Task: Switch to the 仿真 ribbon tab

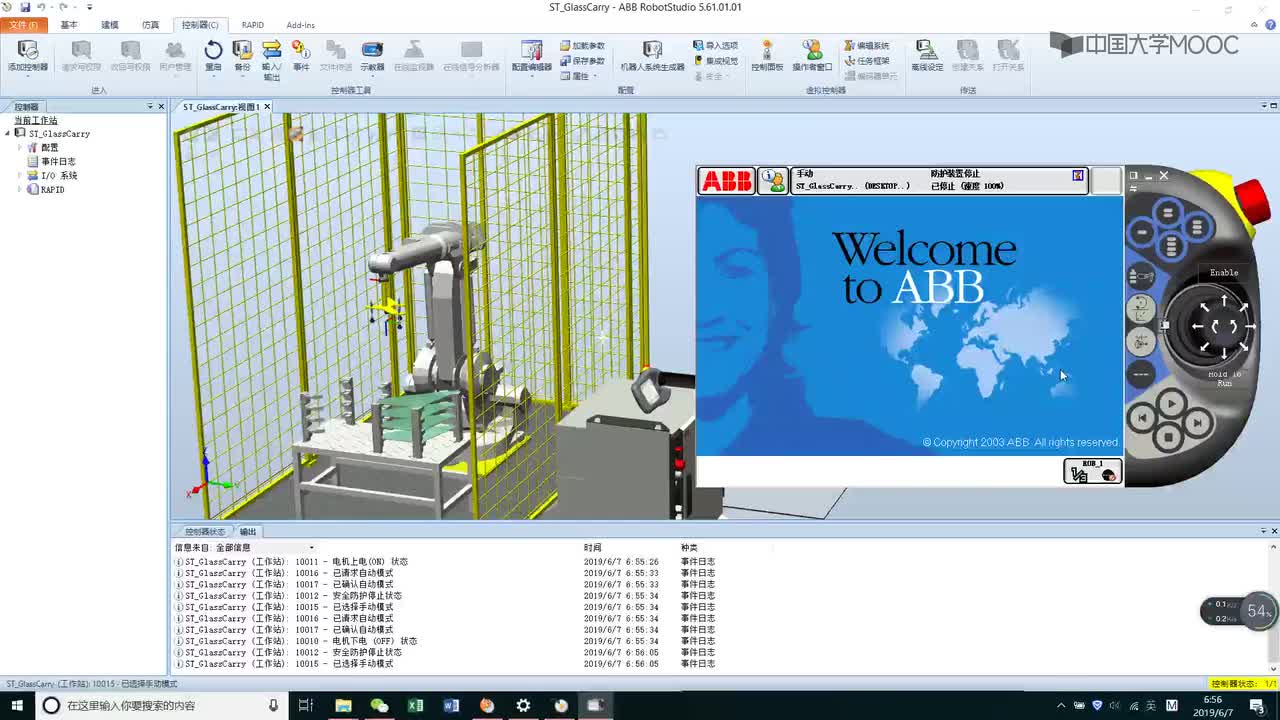Action: pos(151,24)
